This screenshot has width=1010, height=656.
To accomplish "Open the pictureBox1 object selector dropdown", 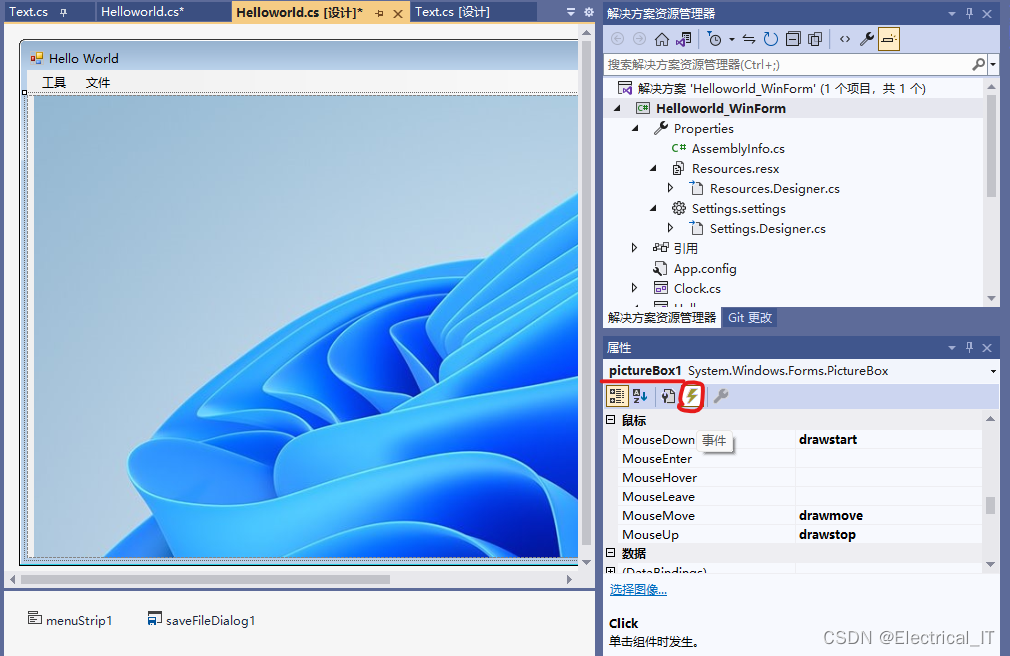I will pyautogui.click(x=993, y=371).
